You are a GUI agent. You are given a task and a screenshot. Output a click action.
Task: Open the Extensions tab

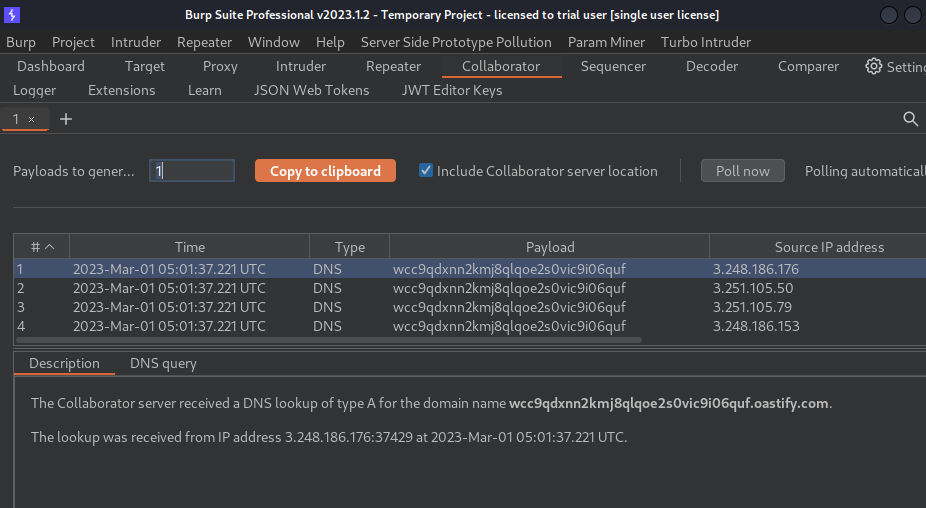click(x=122, y=90)
